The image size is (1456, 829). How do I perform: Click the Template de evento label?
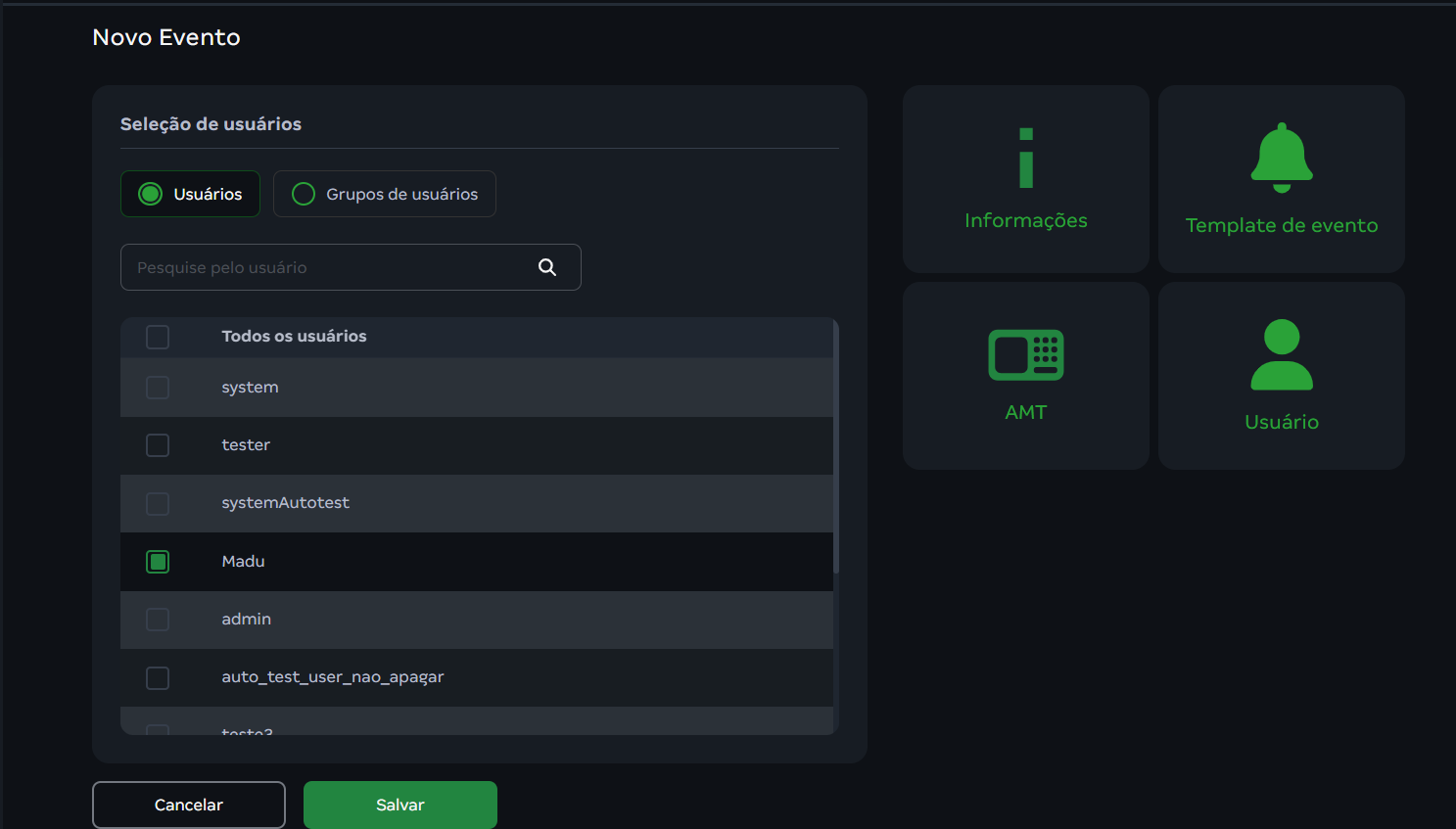(1281, 225)
